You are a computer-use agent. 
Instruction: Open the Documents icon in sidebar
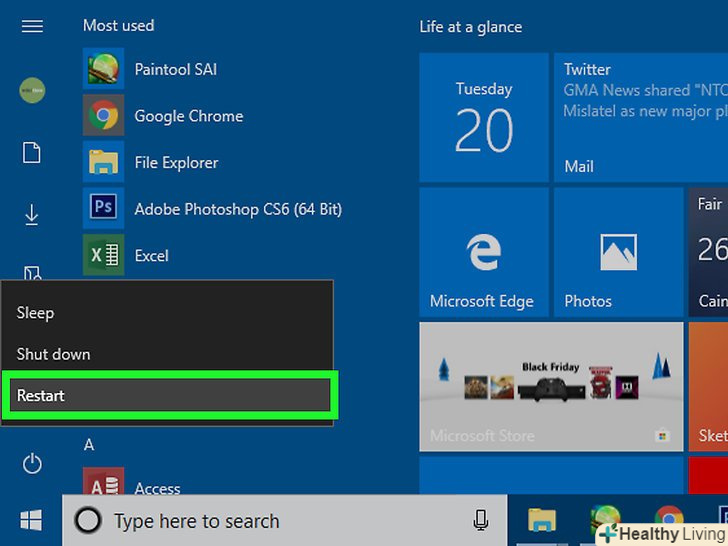[x=32, y=152]
